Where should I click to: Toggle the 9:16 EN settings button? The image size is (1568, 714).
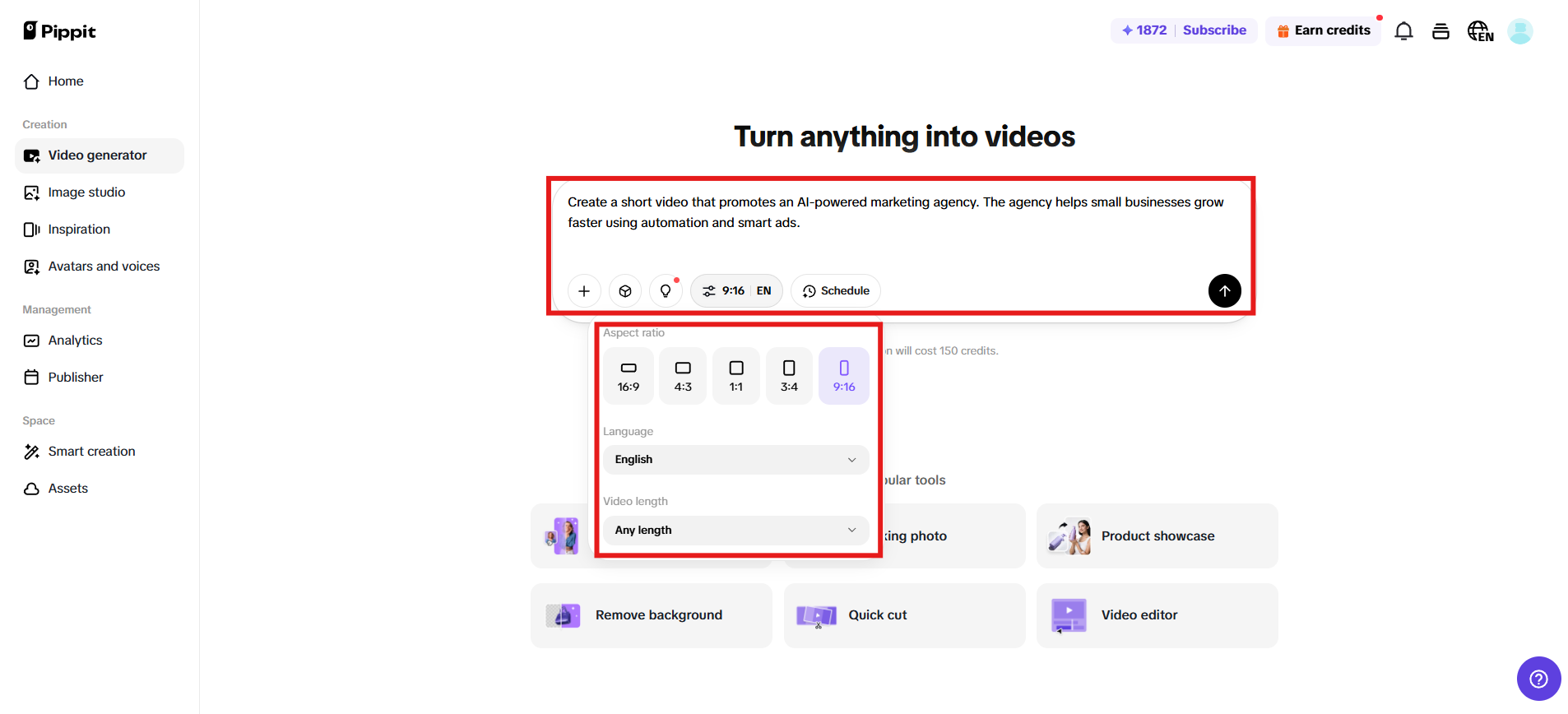click(736, 291)
